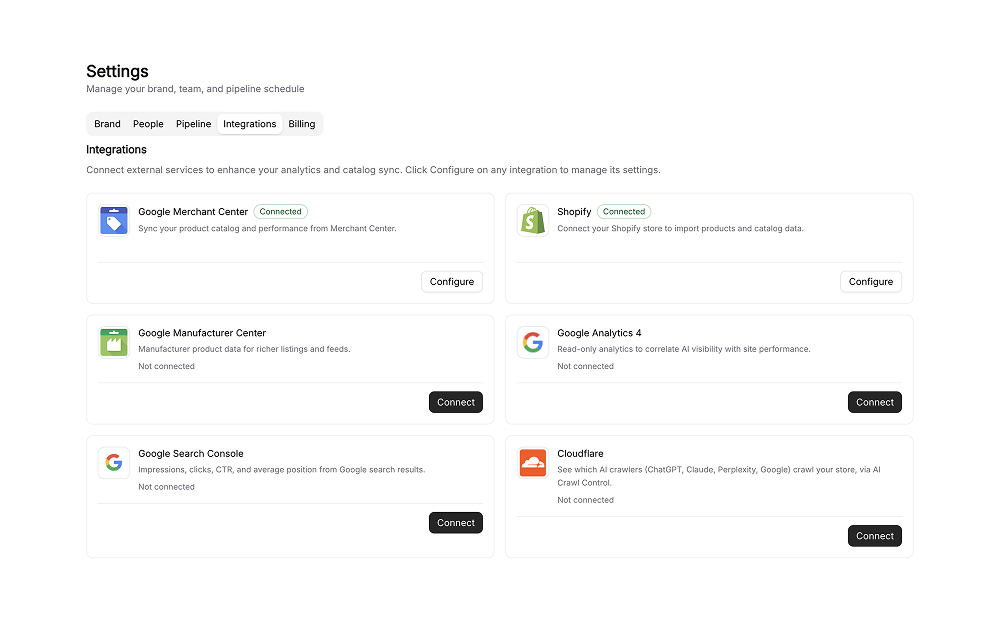Open Configure for the Shopify integration
This screenshot has width=1004, height=622.
pyautogui.click(x=871, y=281)
